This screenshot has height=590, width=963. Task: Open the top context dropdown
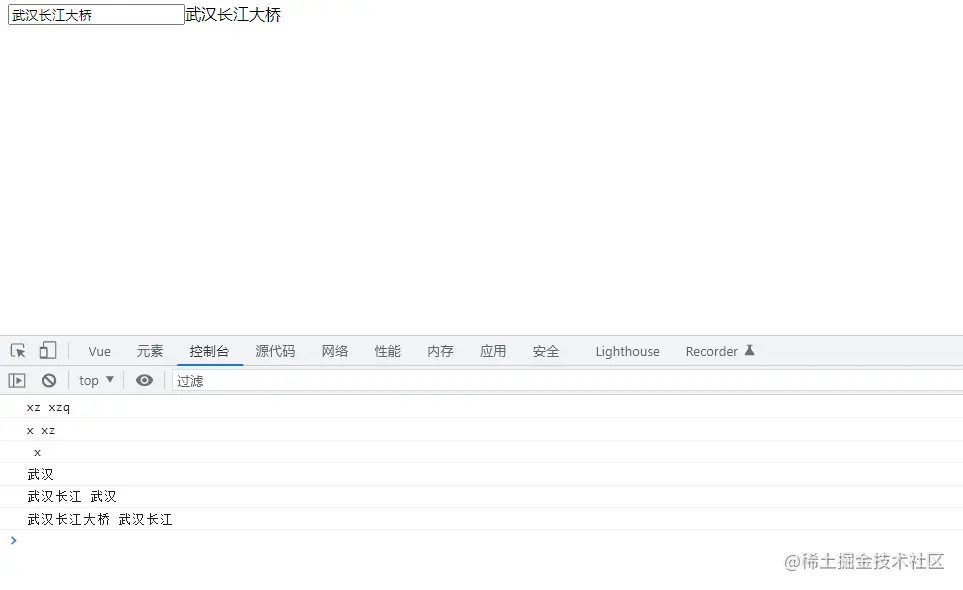click(96, 381)
